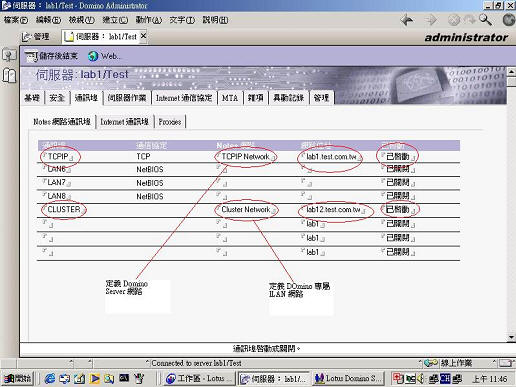
Task: Click the scroll up arrow of form
Action: (511, 71)
